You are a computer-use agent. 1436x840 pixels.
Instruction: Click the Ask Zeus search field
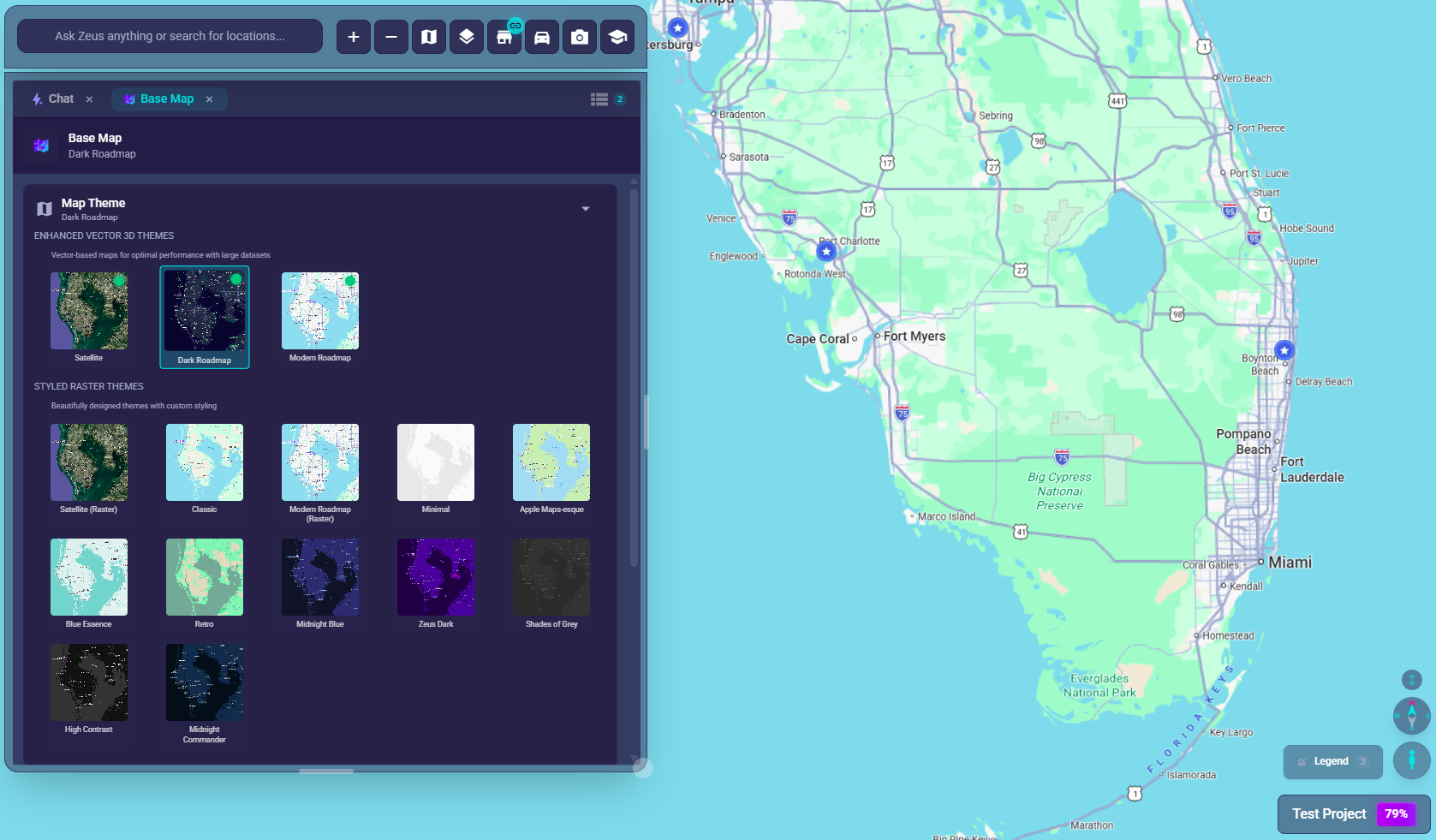click(170, 36)
